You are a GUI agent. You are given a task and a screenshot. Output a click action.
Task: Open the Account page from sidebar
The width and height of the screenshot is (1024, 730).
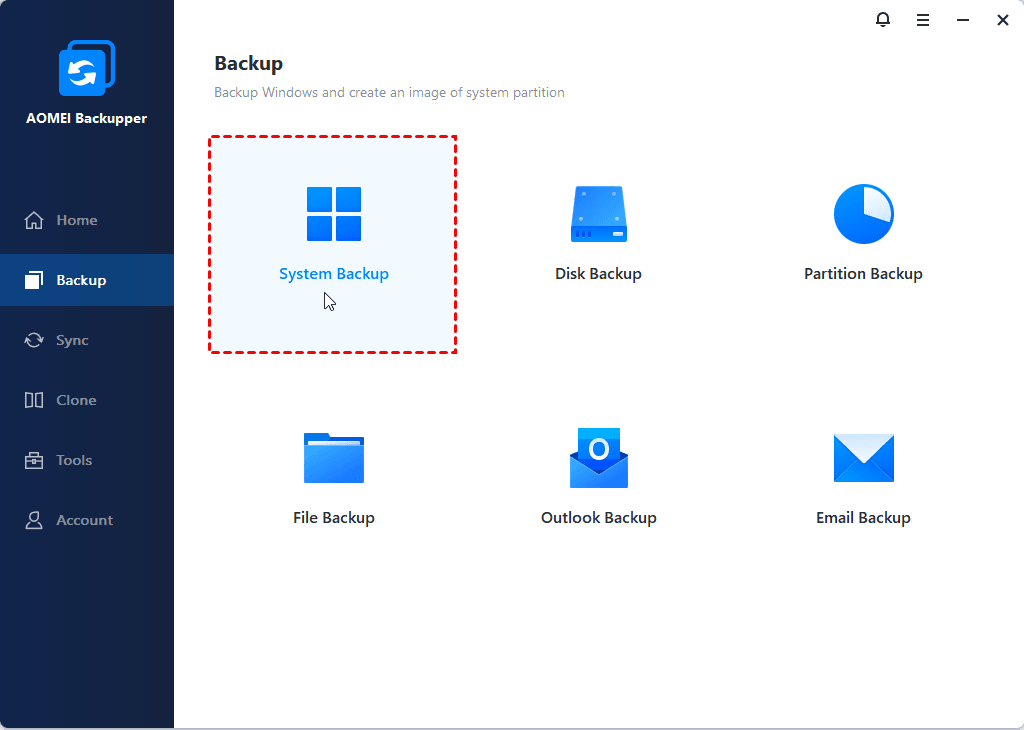pos(84,520)
